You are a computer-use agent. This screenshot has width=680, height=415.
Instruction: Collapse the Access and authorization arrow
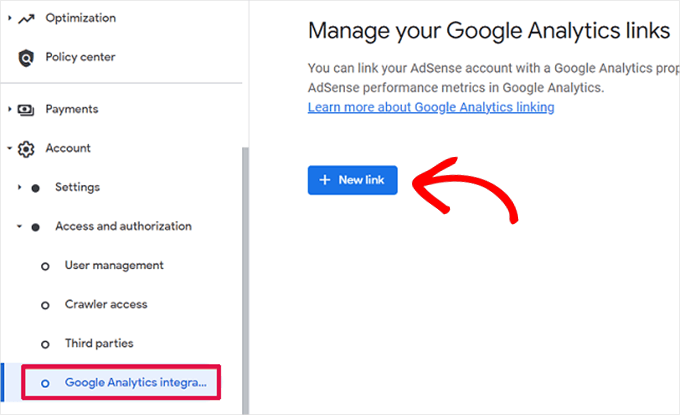[19, 226]
